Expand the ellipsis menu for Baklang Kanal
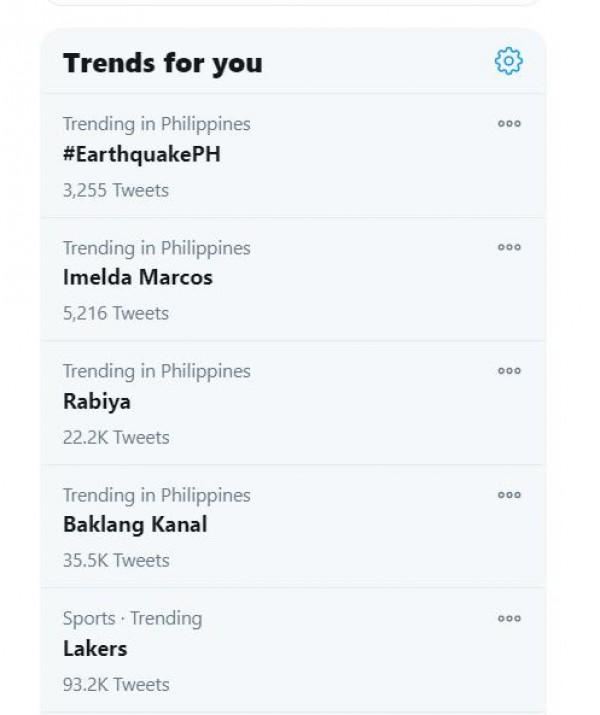 [x=509, y=494]
